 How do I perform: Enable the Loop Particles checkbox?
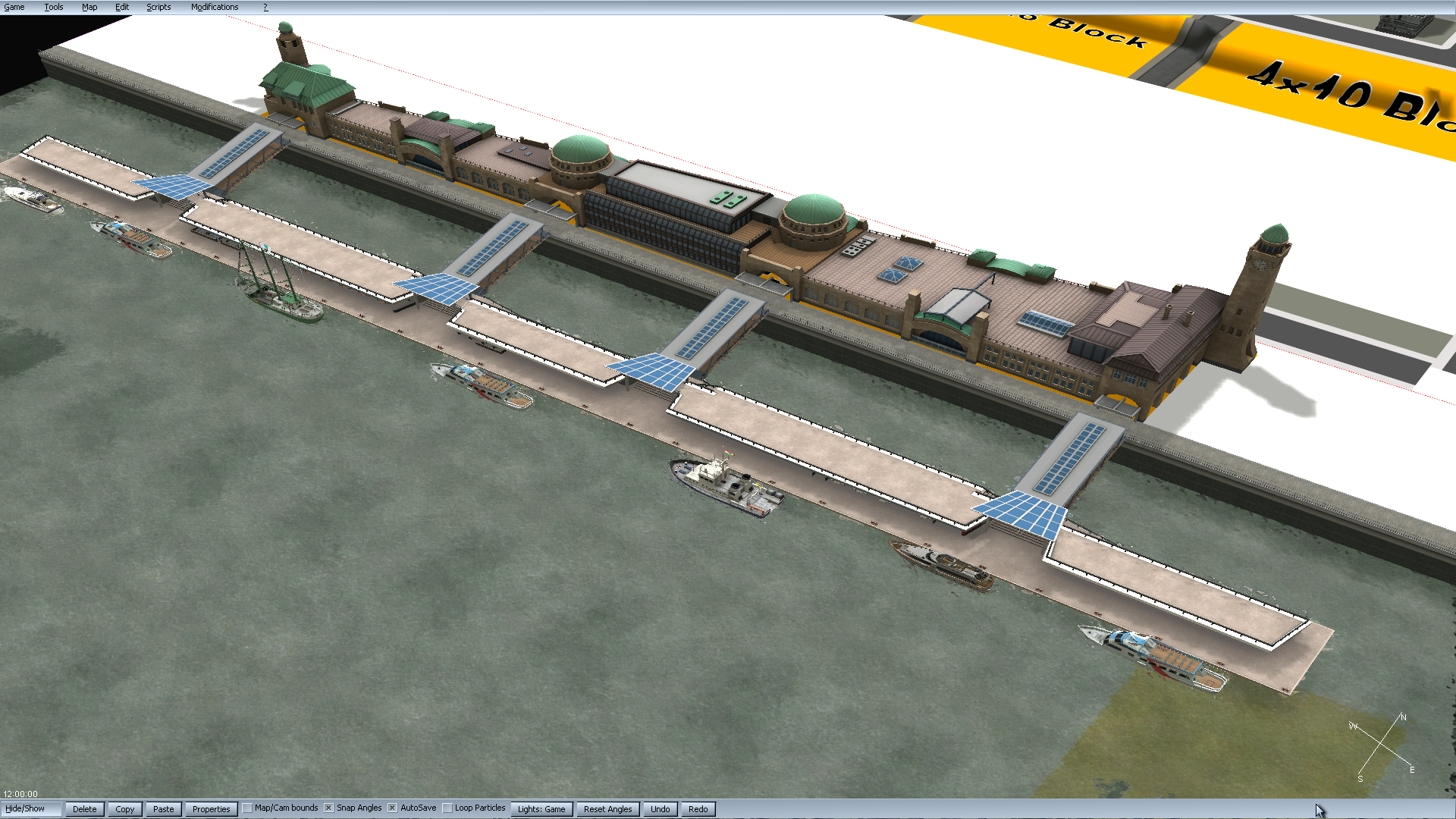(447, 808)
